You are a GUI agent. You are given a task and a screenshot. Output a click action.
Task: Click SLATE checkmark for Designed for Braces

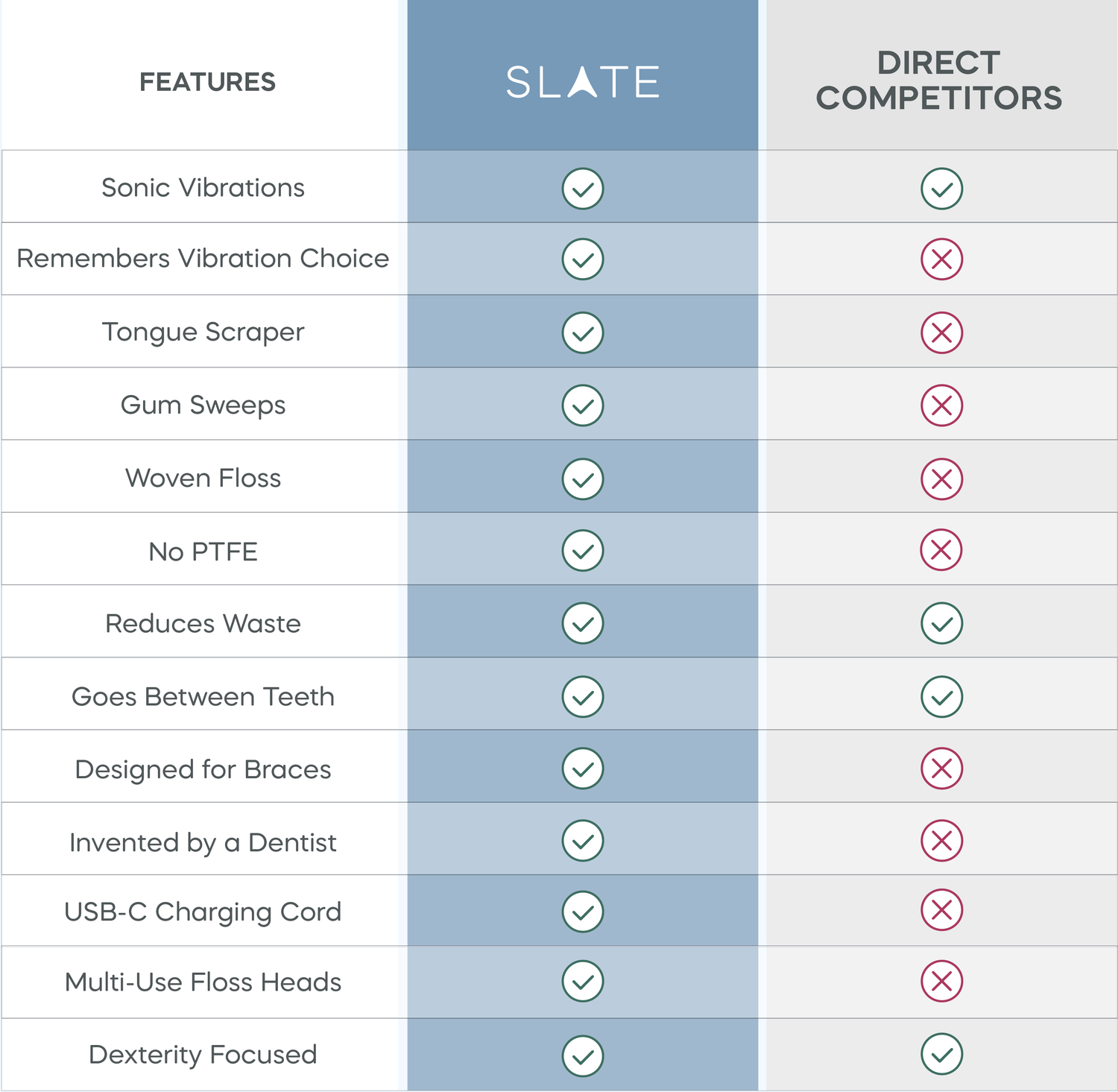tap(582, 768)
